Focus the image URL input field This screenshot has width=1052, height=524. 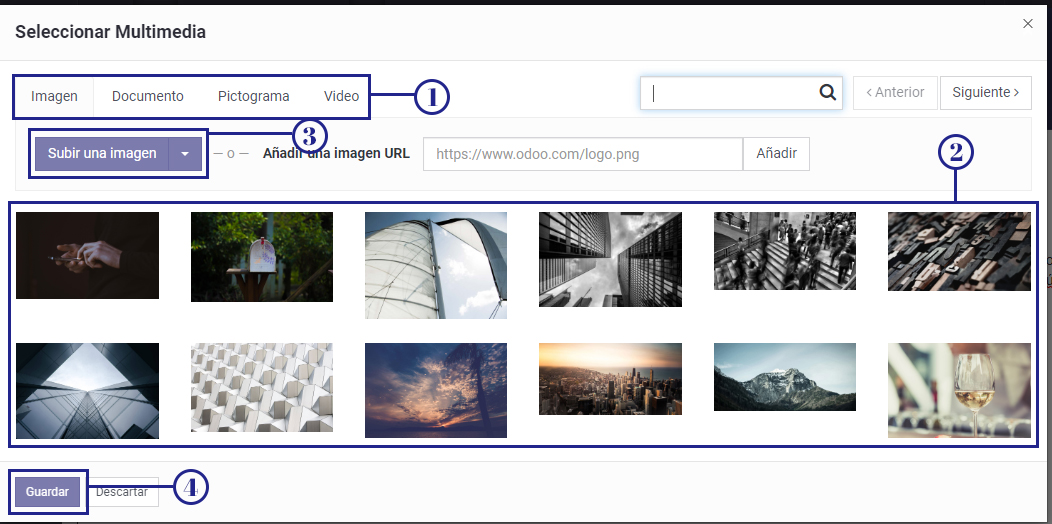click(583, 154)
